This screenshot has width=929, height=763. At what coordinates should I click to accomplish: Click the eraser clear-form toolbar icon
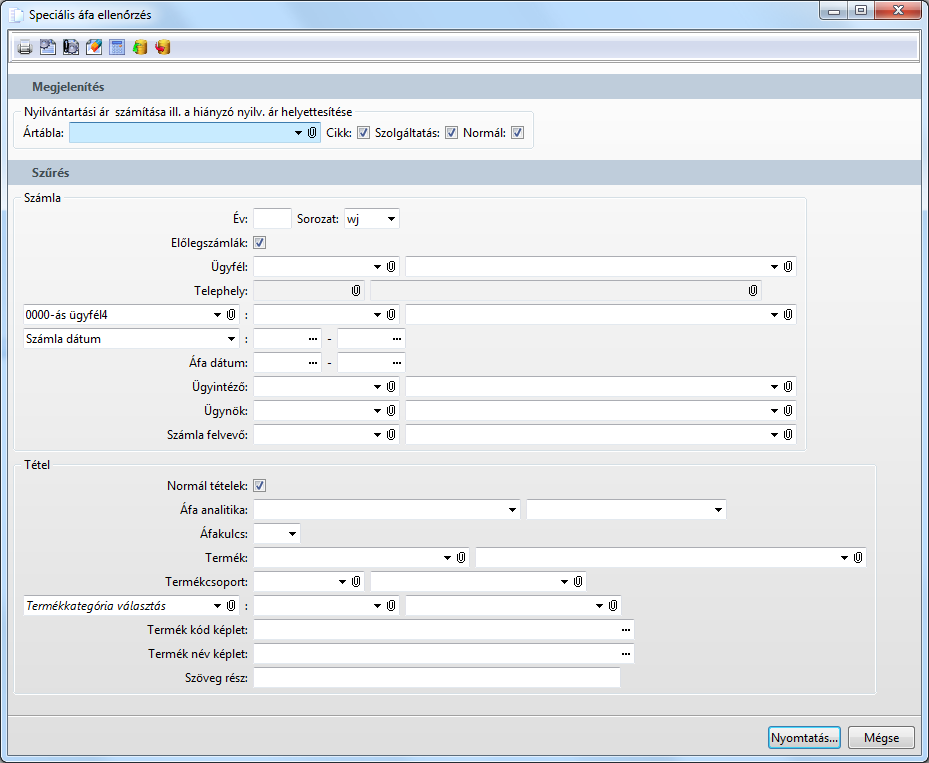point(94,47)
